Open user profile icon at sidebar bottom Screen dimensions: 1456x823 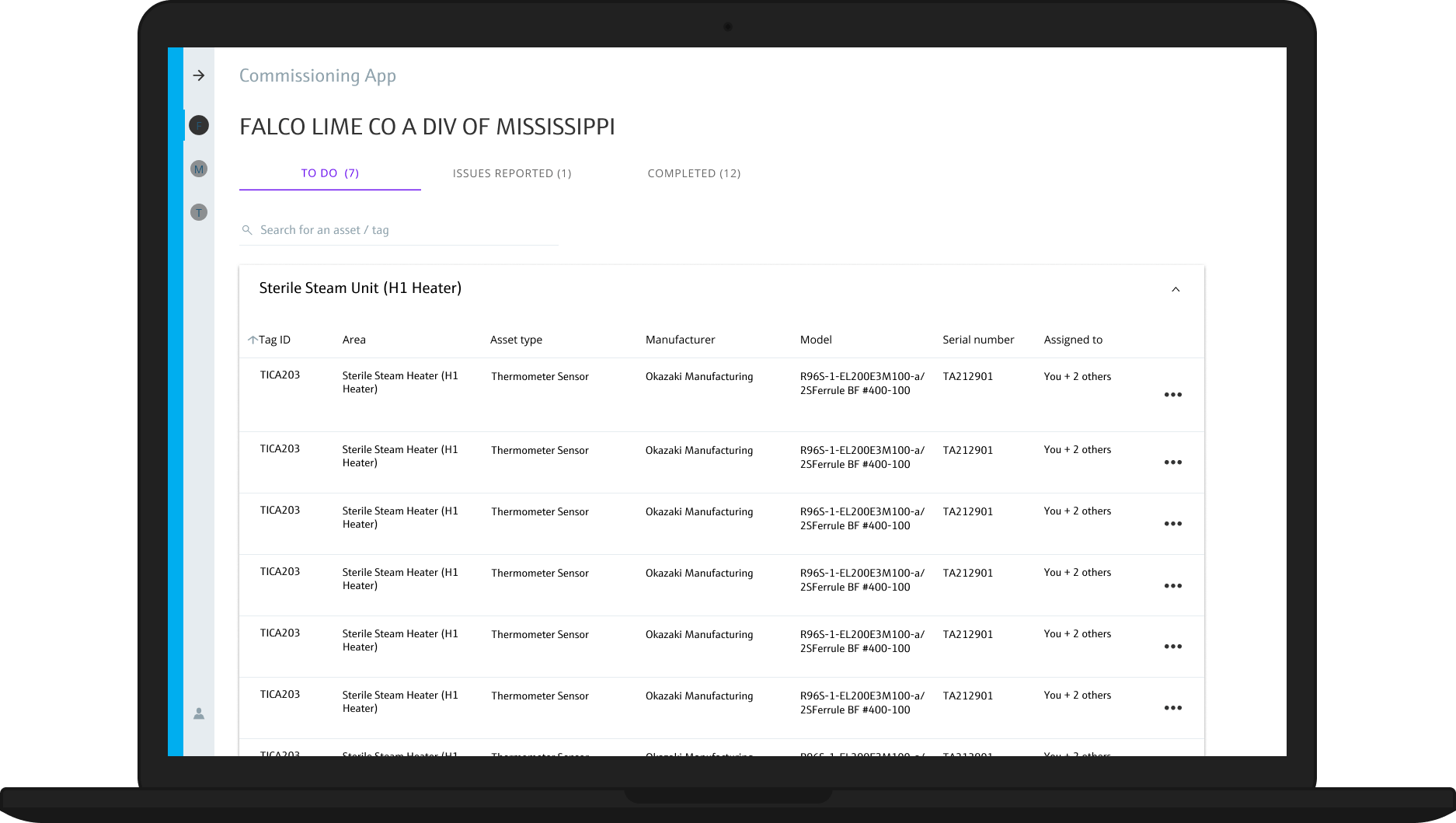coord(199,713)
